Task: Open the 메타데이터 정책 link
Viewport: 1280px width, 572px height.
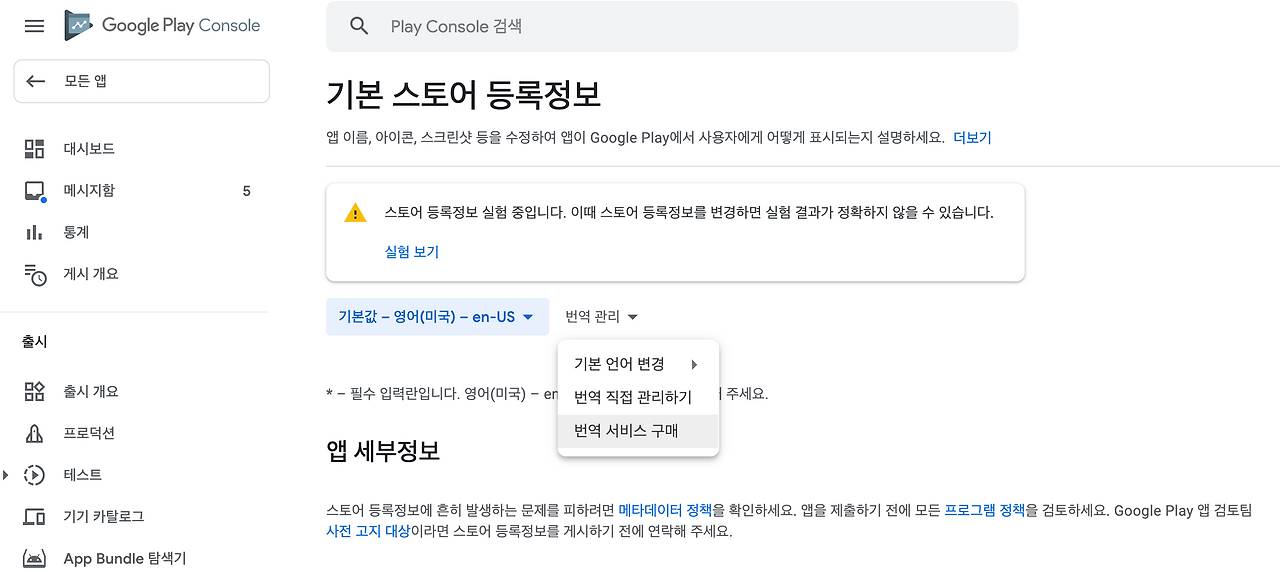Action: click(665, 510)
